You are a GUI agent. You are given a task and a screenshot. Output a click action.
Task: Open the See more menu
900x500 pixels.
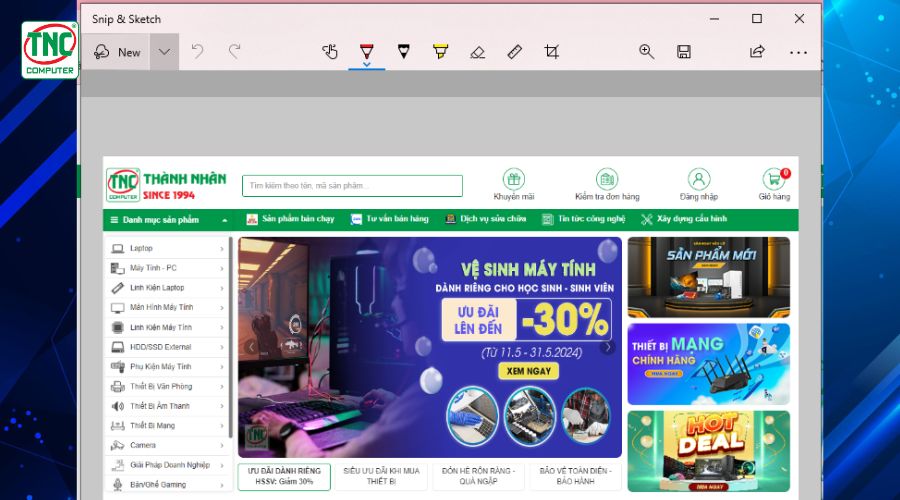click(798, 52)
